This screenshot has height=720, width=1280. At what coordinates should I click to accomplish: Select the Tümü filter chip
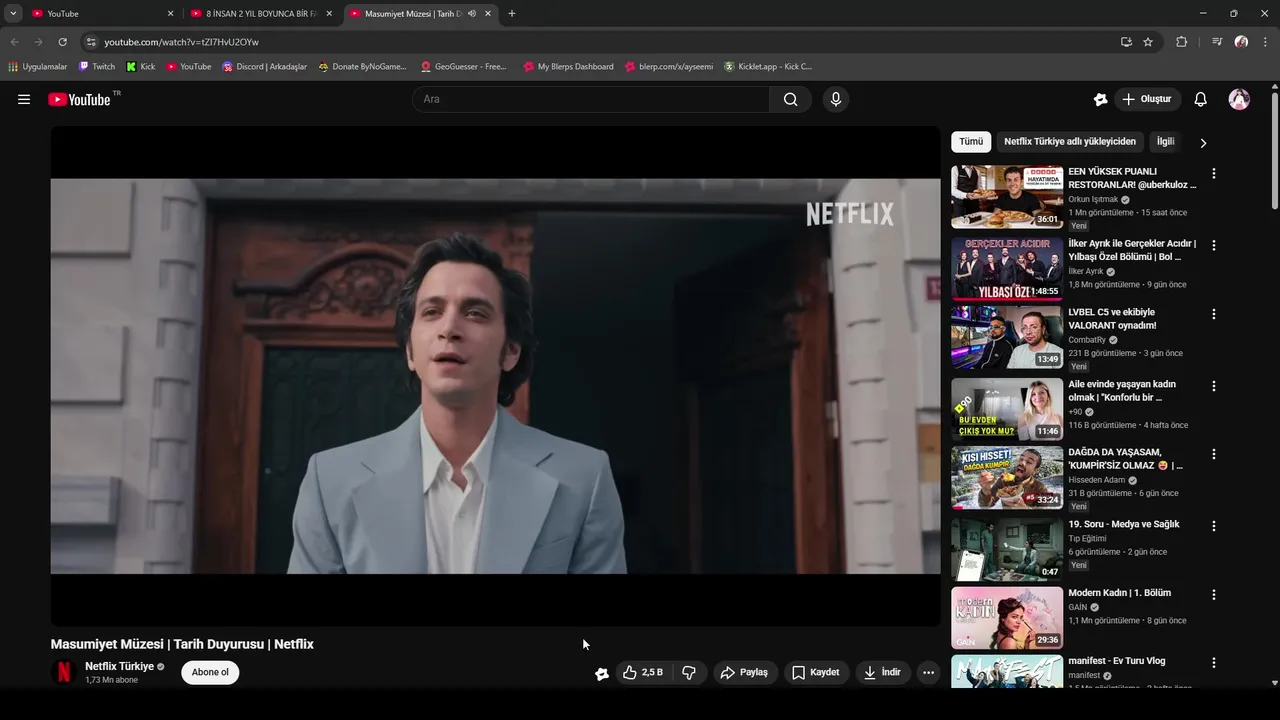point(971,142)
